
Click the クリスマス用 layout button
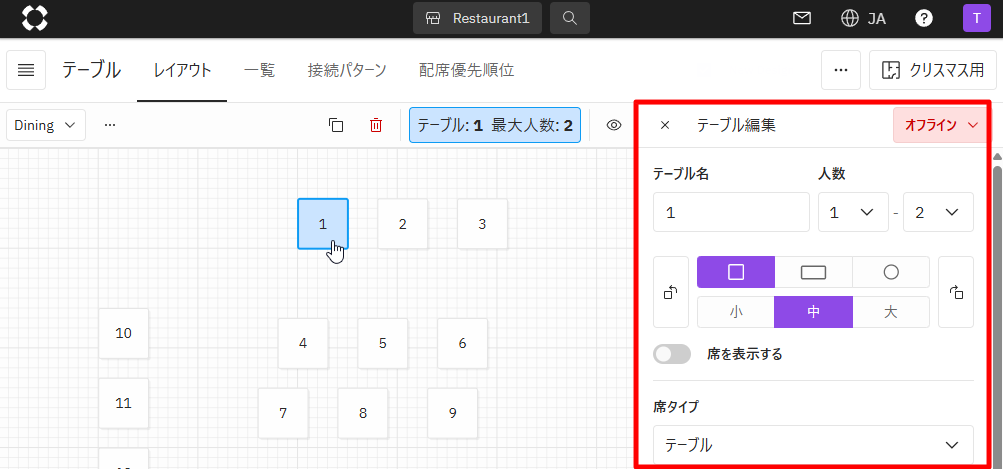click(933, 70)
